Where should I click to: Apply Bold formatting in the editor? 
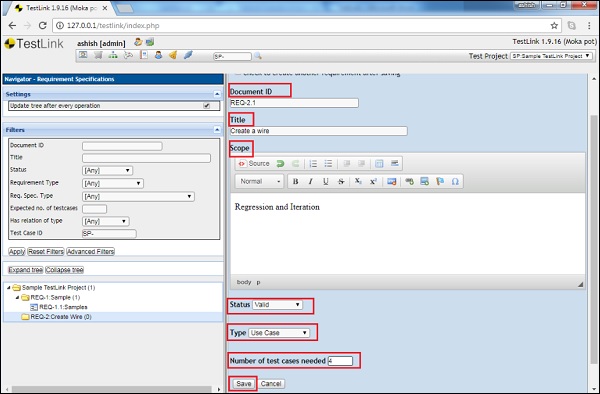coord(295,181)
